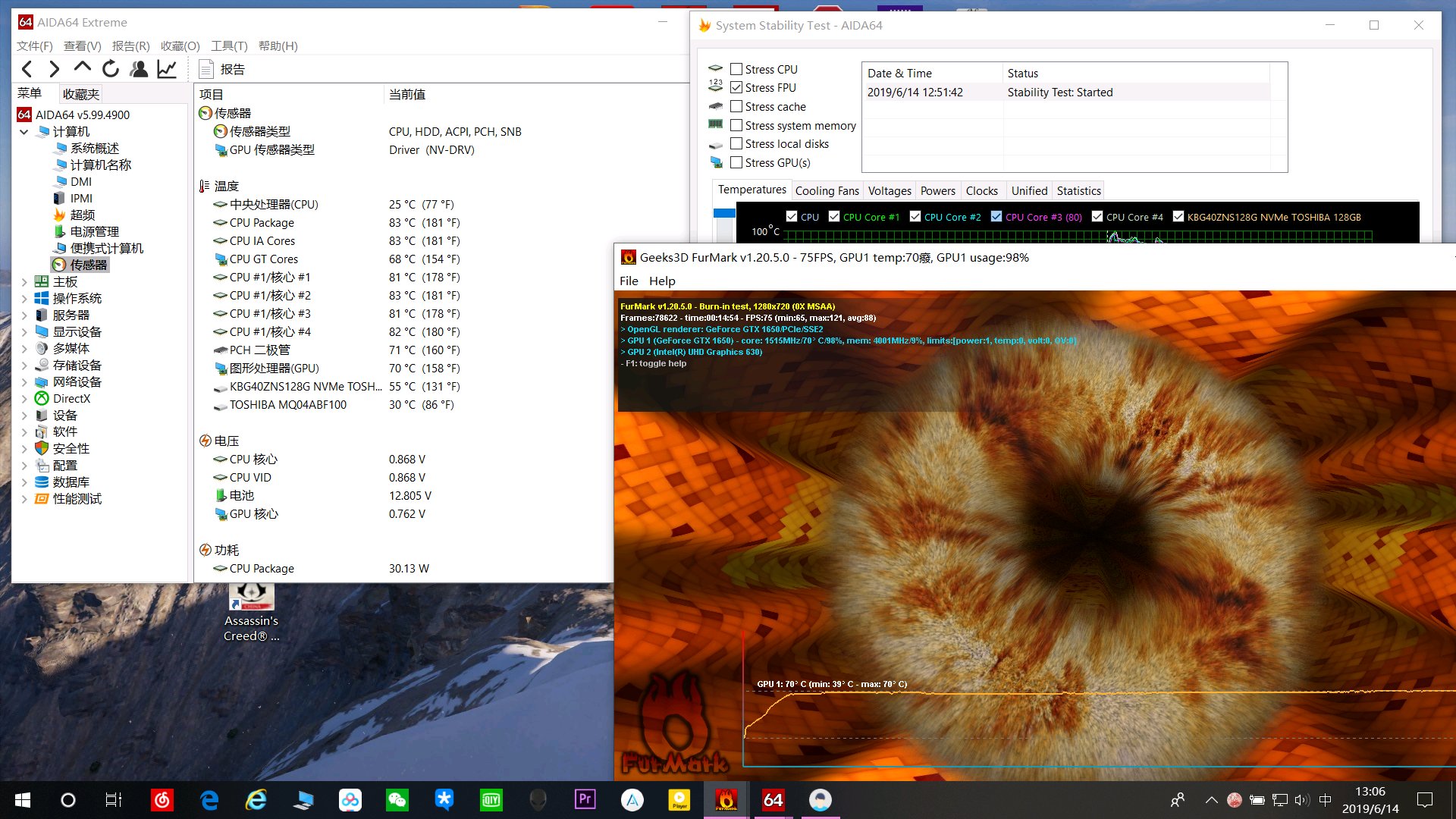The image size is (1456, 819).
Task: Open the 工具(T) menu
Action: (x=229, y=45)
